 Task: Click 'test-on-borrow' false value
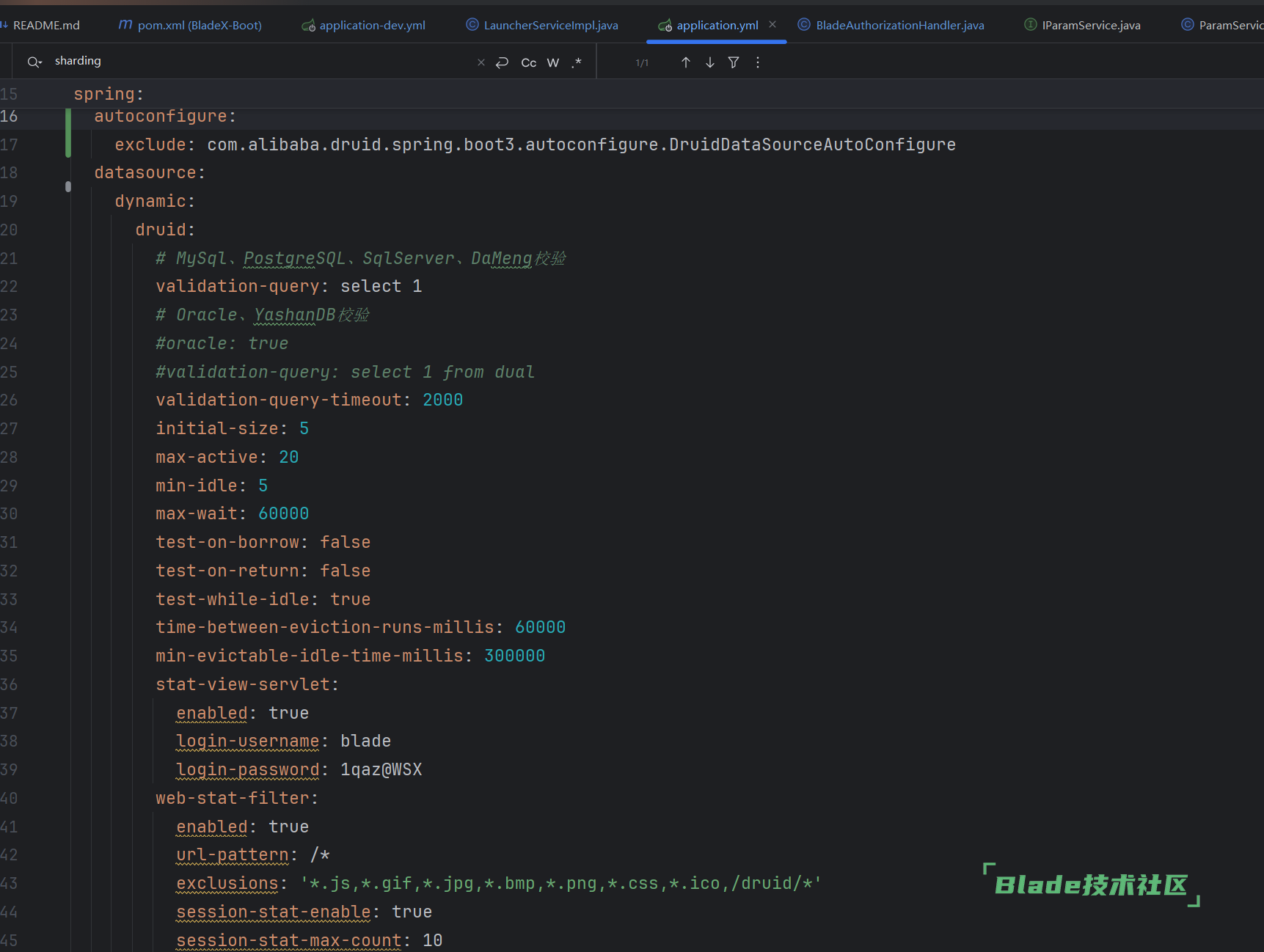[345, 542]
